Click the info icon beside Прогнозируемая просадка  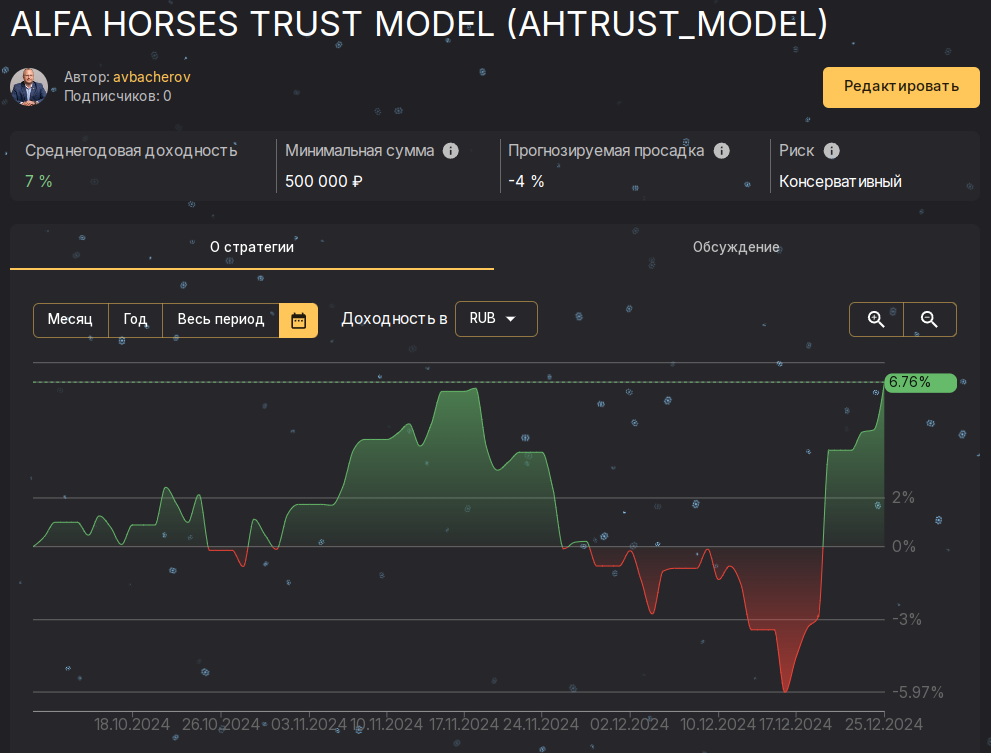(722, 150)
